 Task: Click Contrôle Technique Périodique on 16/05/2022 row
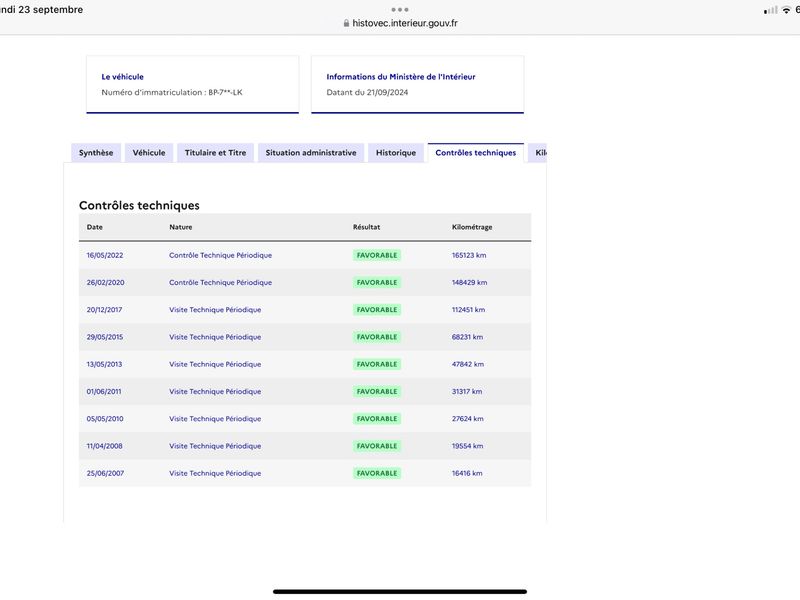pos(220,255)
